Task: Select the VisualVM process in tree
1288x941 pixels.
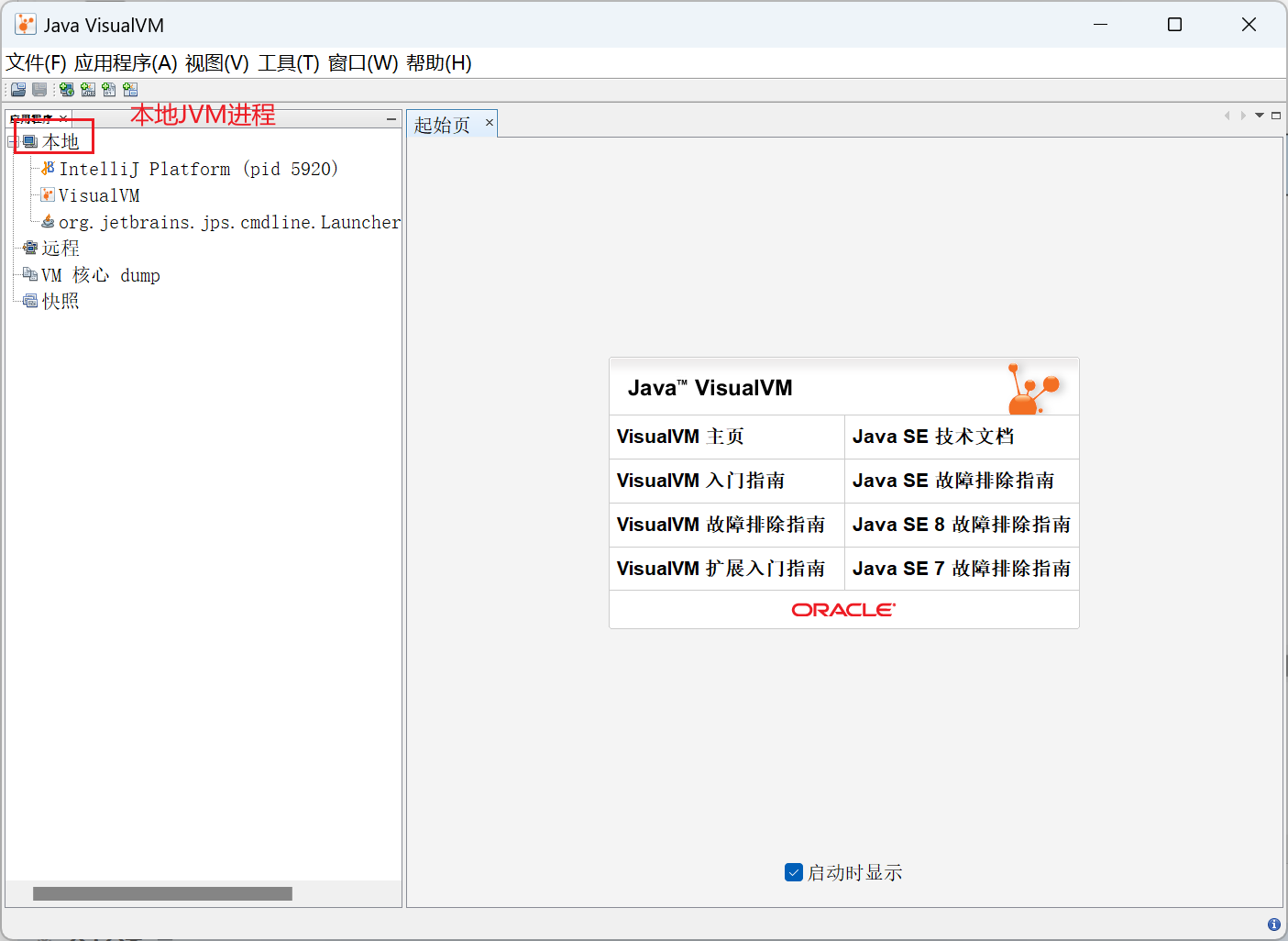Action: tap(99, 195)
